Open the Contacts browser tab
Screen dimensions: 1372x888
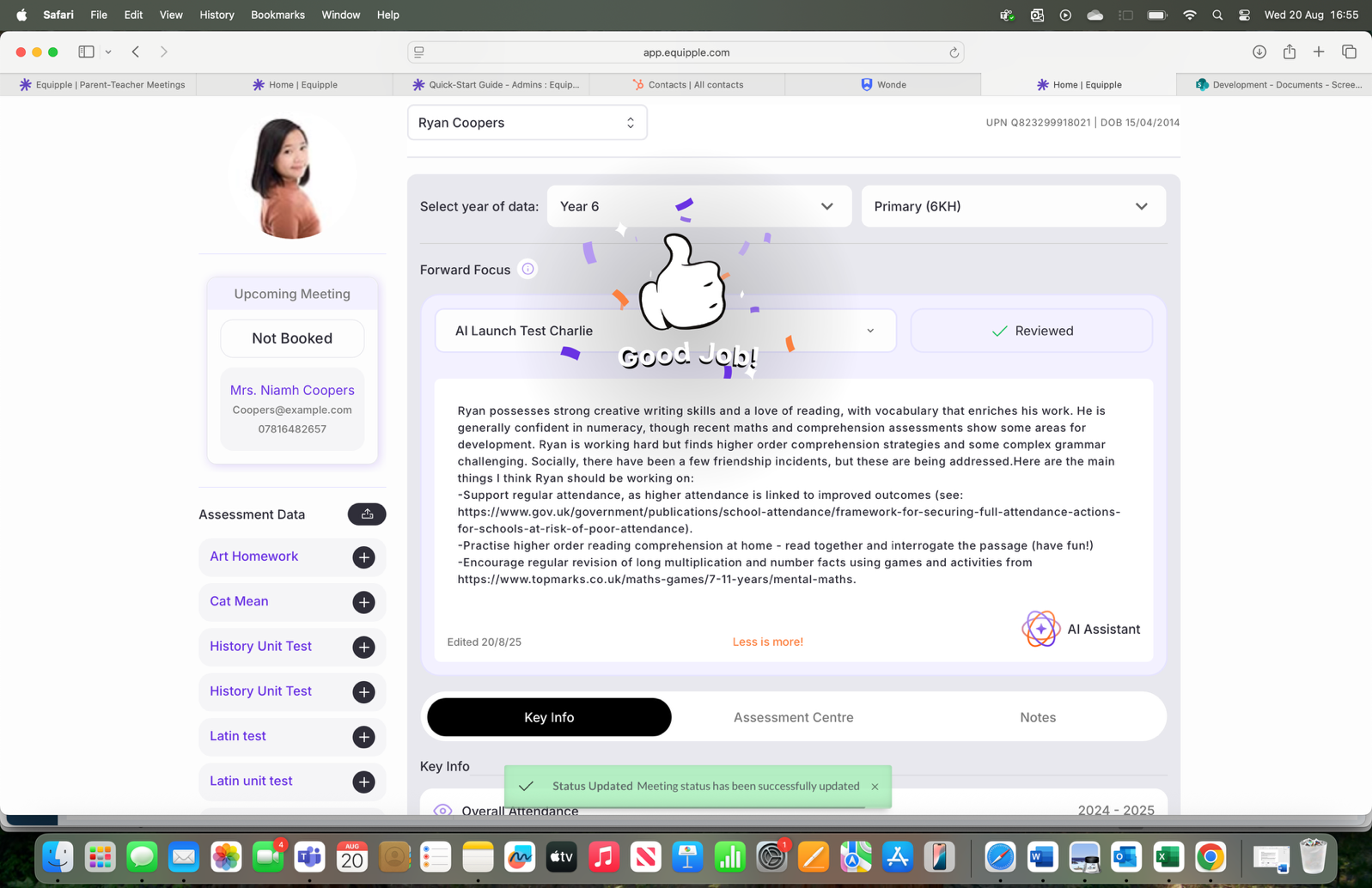point(687,84)
